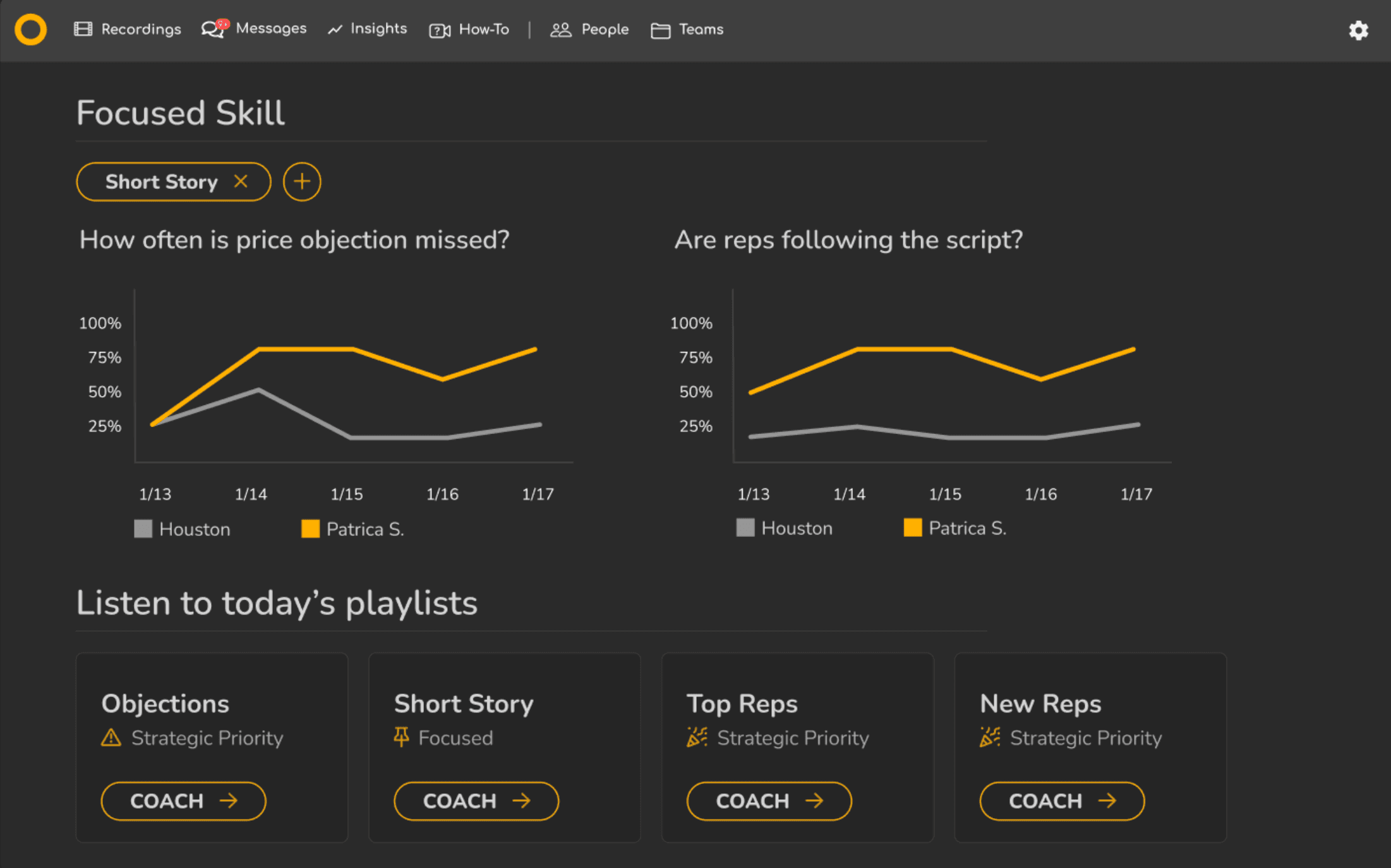Add a focused skill with plus button

[302, 182]
